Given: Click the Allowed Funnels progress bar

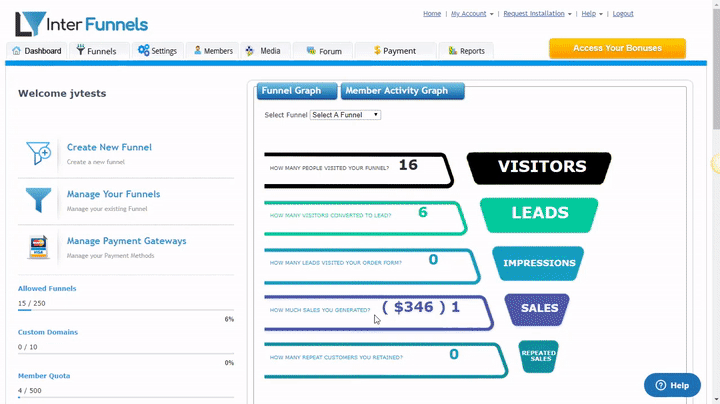Looking at the screenshot, I should (125, 310).
